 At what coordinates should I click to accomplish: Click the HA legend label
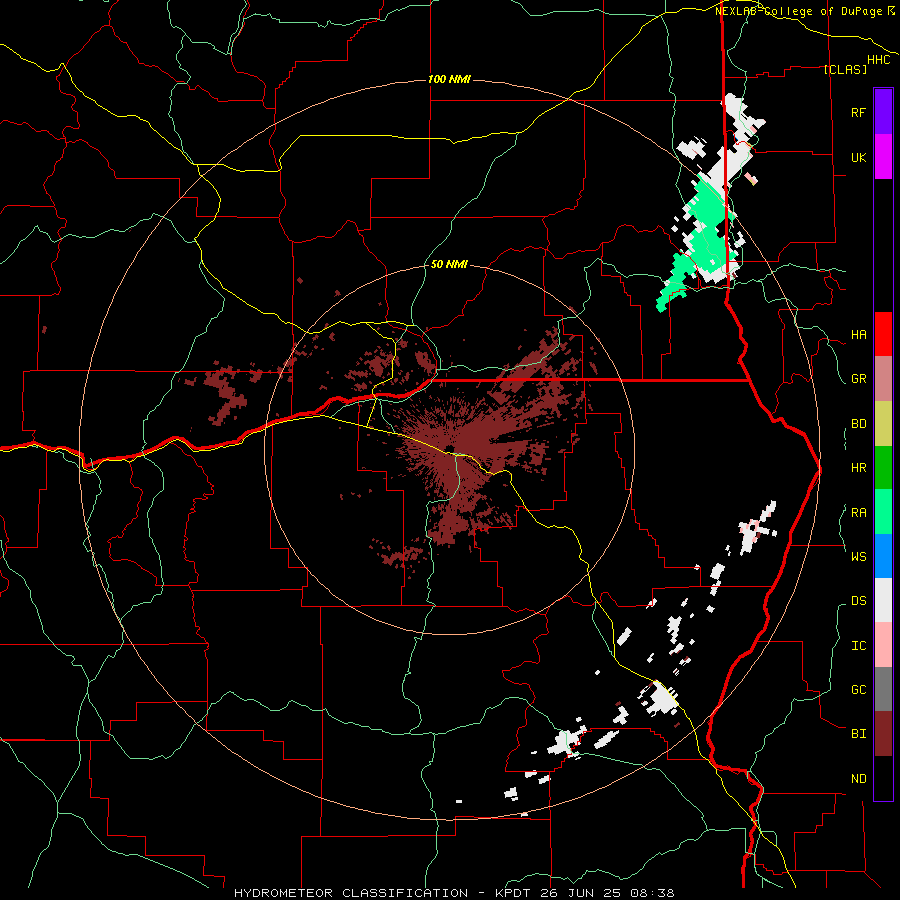pos(858,334)
